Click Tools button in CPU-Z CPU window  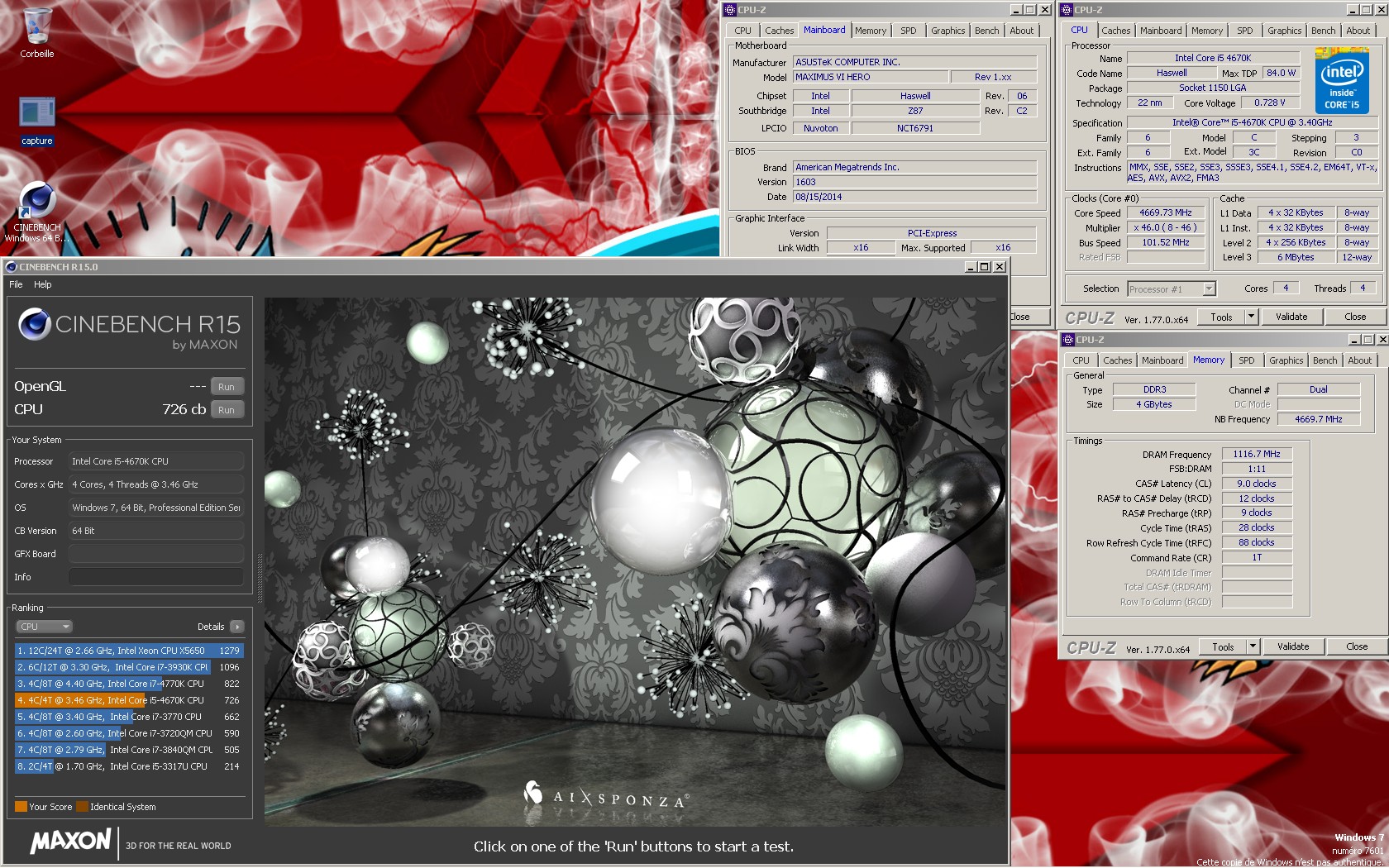pyautogui.click(x=1221, y=317)
